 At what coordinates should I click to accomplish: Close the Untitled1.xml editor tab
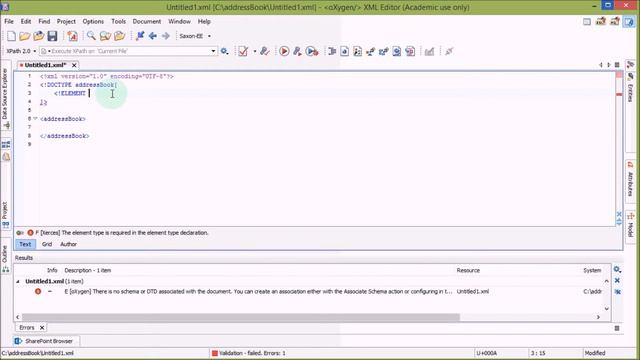pos(74,65)
